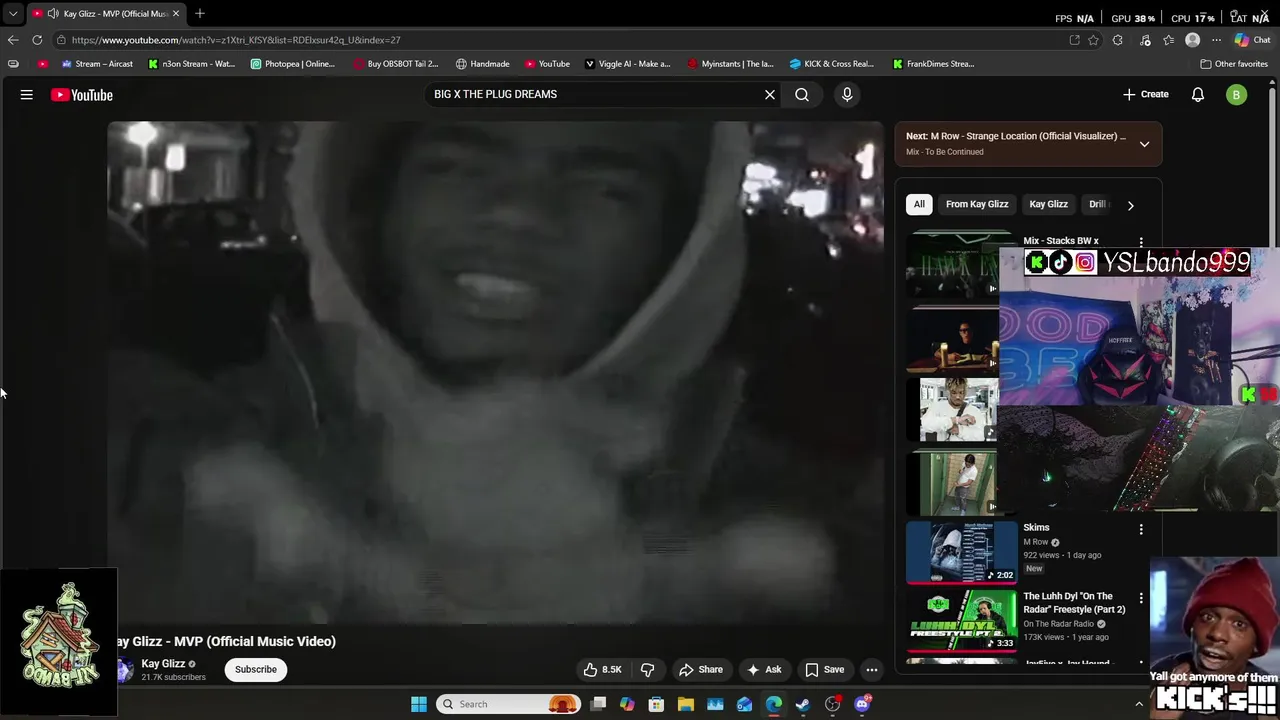This screenshot has height=720, width=1280.
Task: Open Kay Glizz channel name link
Action: click(x=163, y=664)
